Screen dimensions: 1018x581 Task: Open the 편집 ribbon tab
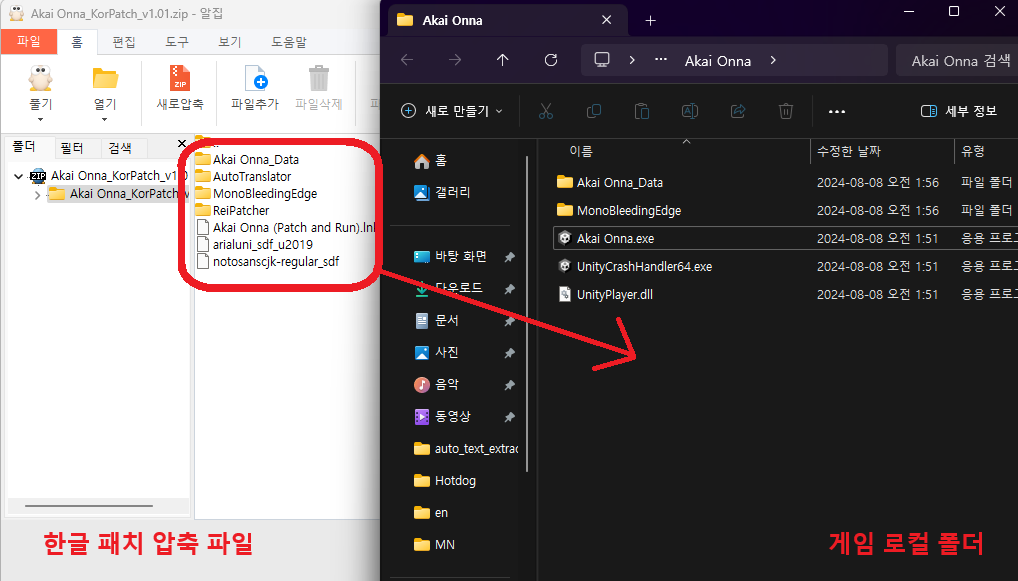point(124,42)
